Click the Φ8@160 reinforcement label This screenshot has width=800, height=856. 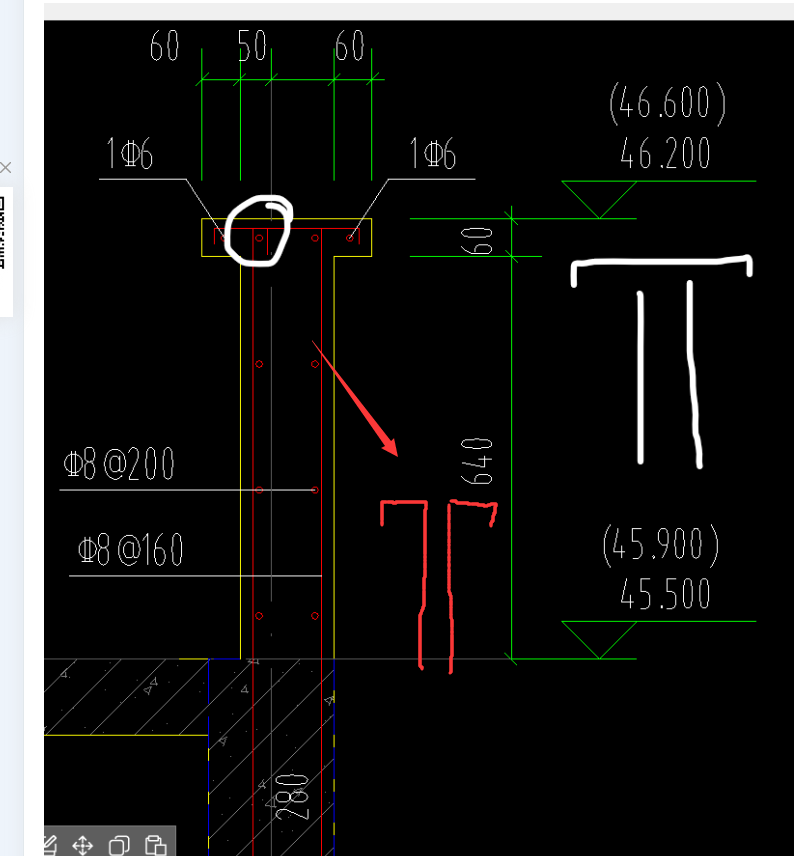[130, 551]
